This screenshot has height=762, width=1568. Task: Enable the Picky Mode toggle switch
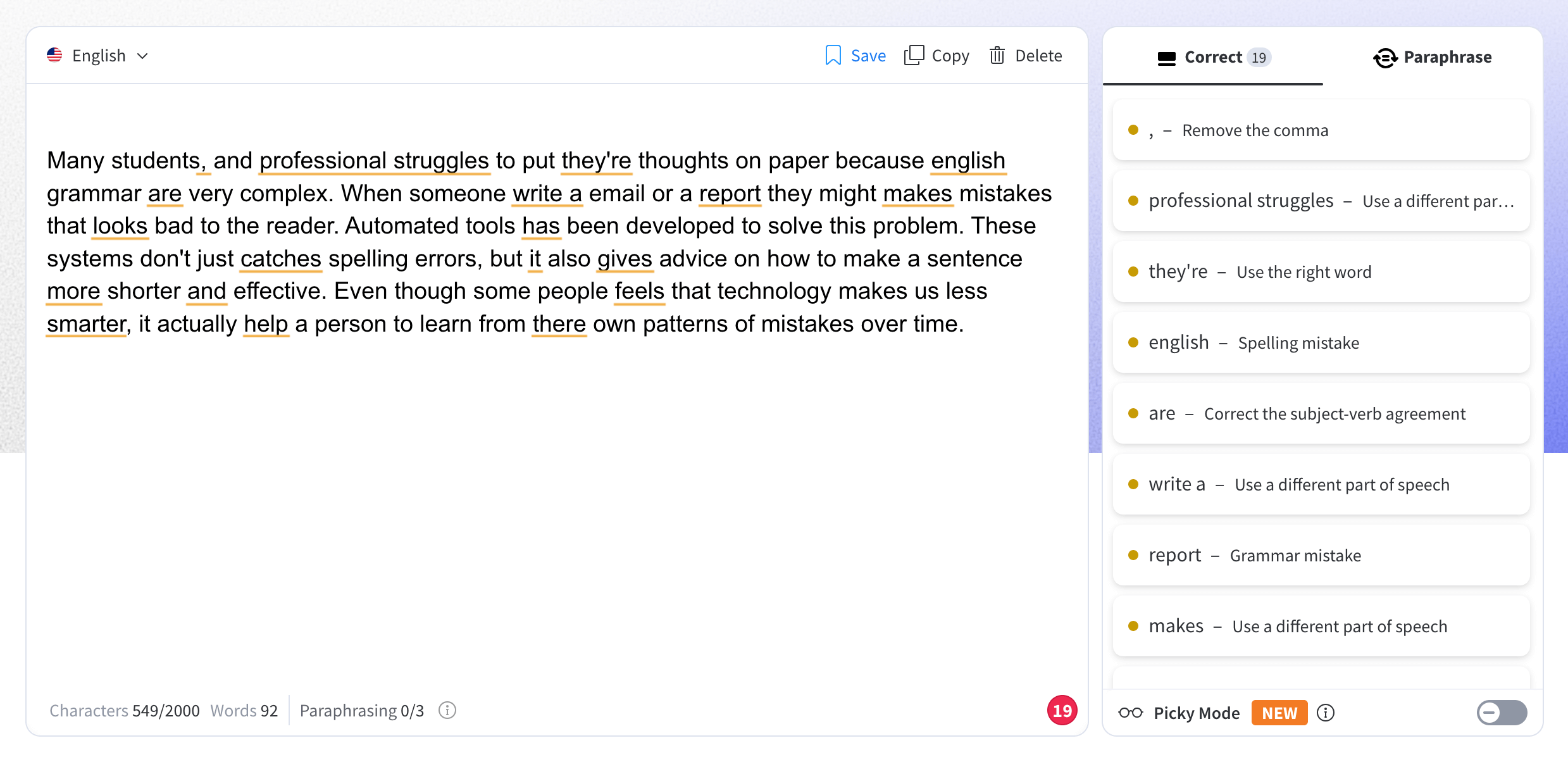(1502, 713)
